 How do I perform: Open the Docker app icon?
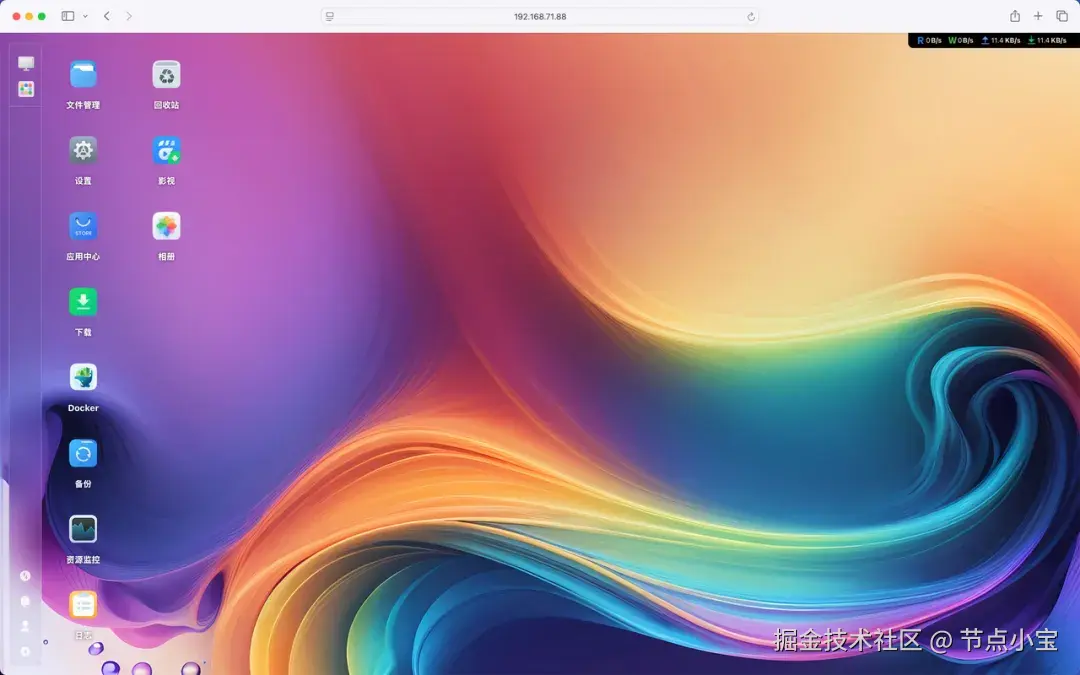pos(83,377)
